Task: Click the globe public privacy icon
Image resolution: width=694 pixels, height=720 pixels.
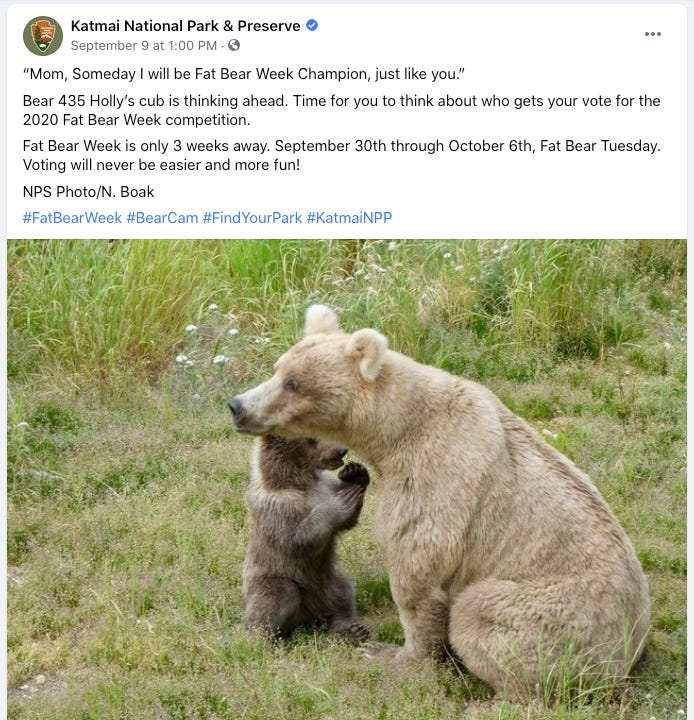Action: [234, 45]
